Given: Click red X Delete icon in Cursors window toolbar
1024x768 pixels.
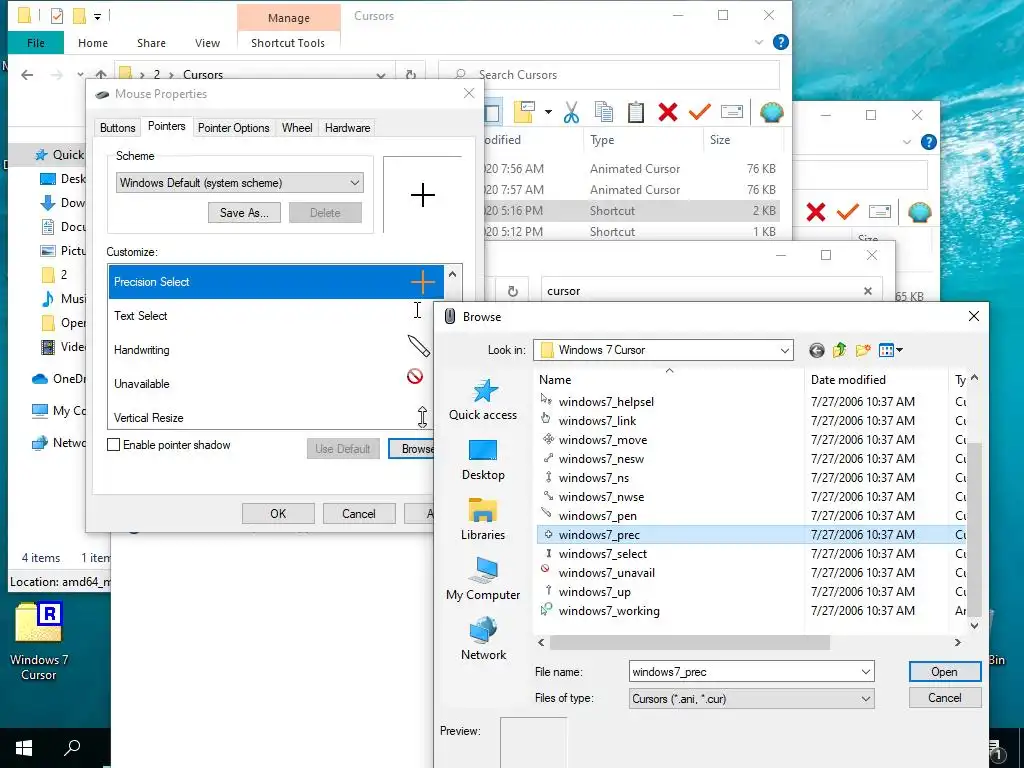Looking at the screenshot, I should pyautogui.click(x=667, y=112).
